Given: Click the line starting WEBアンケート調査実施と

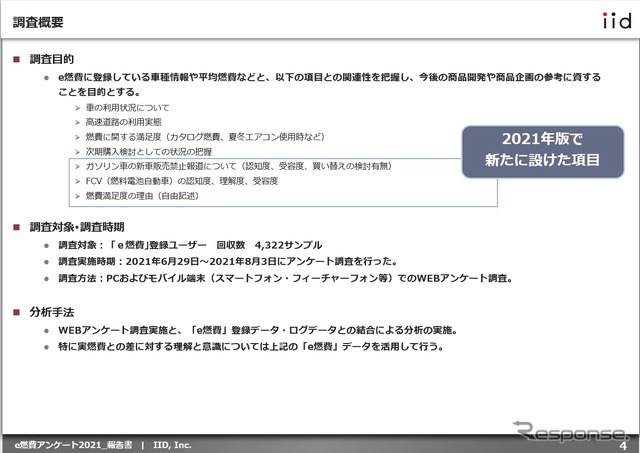Looking at the screenshot, I should [x=258, y=330].
